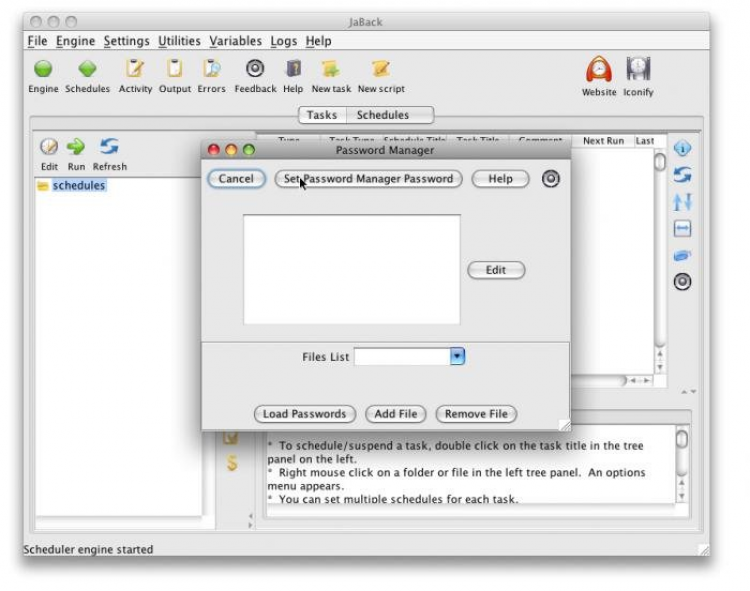Create a New task from toolbar

331,69
